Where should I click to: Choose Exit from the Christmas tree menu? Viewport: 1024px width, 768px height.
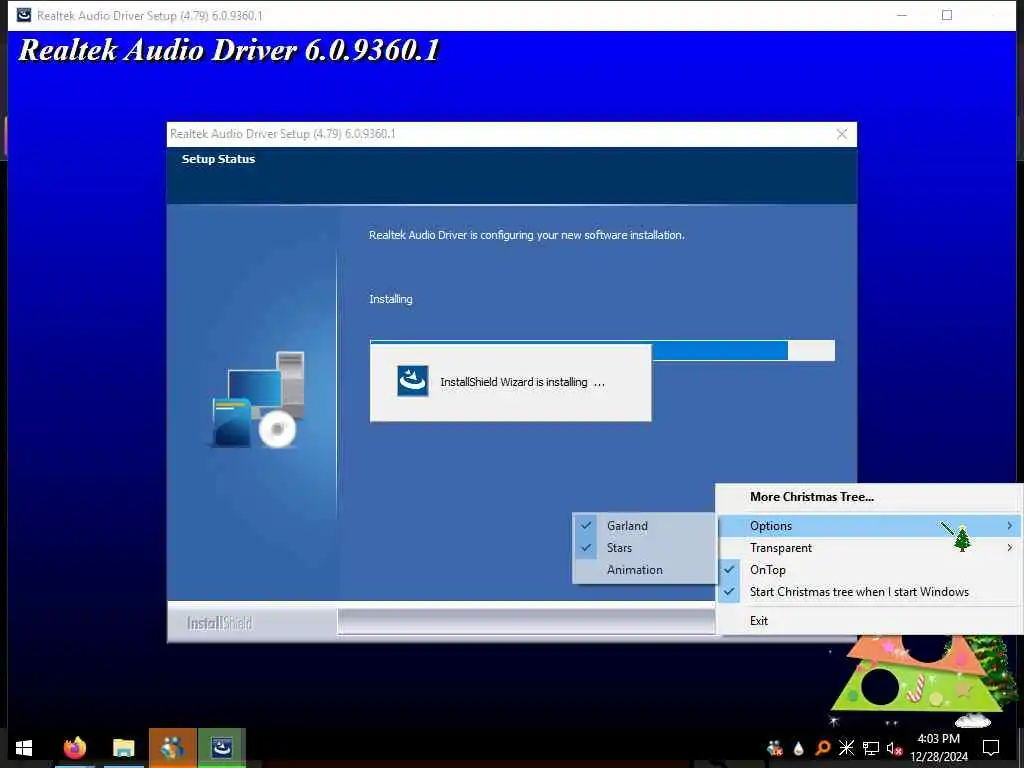point(869,621)
